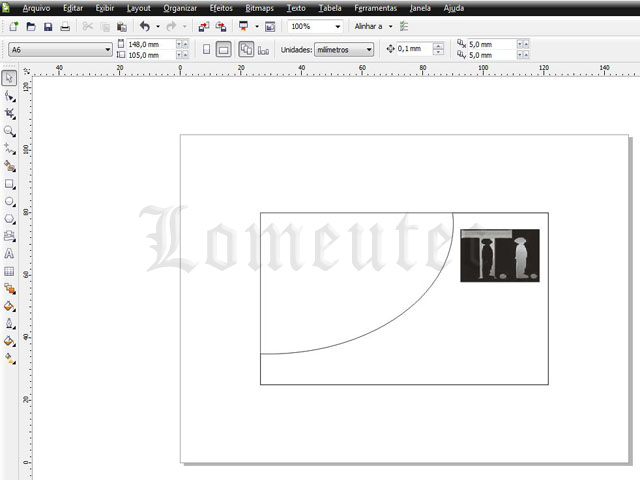Viewport: 640px width, 480px height.
Task: Open the Layout menu
Action: coord(139,8)
